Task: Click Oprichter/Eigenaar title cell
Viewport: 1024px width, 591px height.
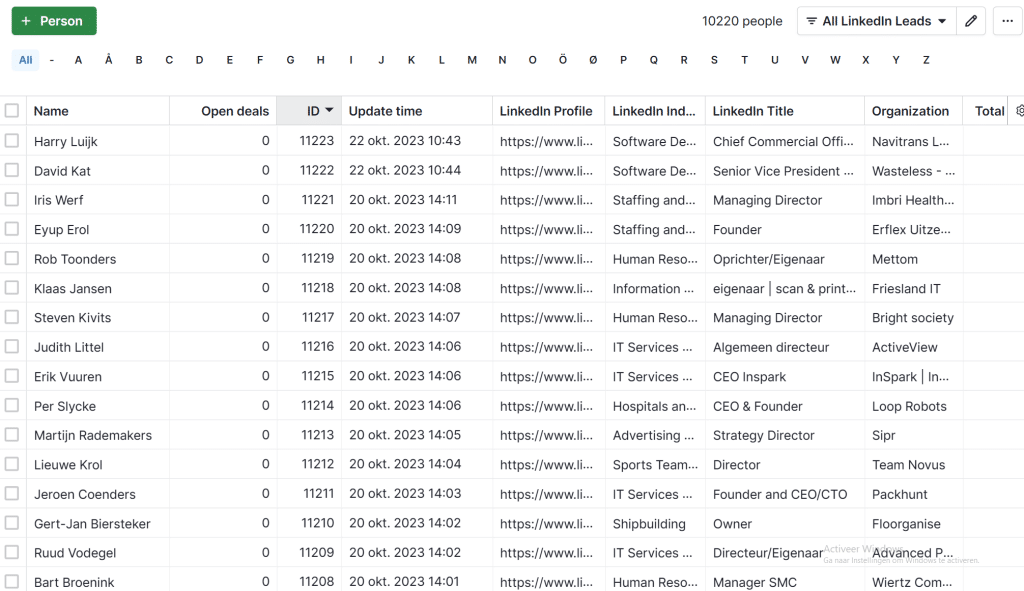Action: pyautogui.click(x=769, y=259)
